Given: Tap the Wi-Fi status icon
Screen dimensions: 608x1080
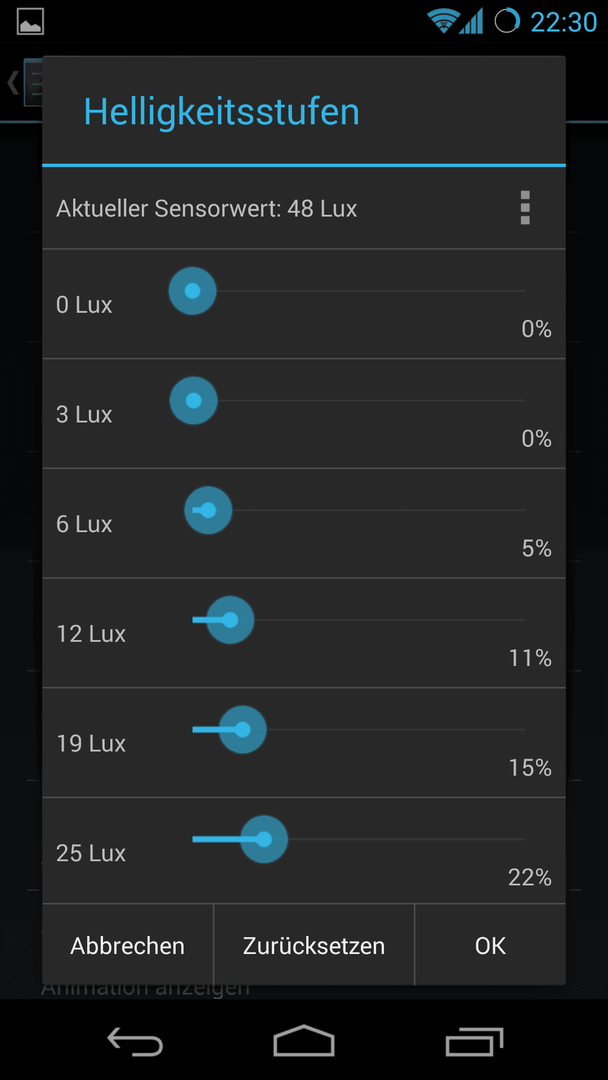Looking at the screenshot, I should coord(443,21).
